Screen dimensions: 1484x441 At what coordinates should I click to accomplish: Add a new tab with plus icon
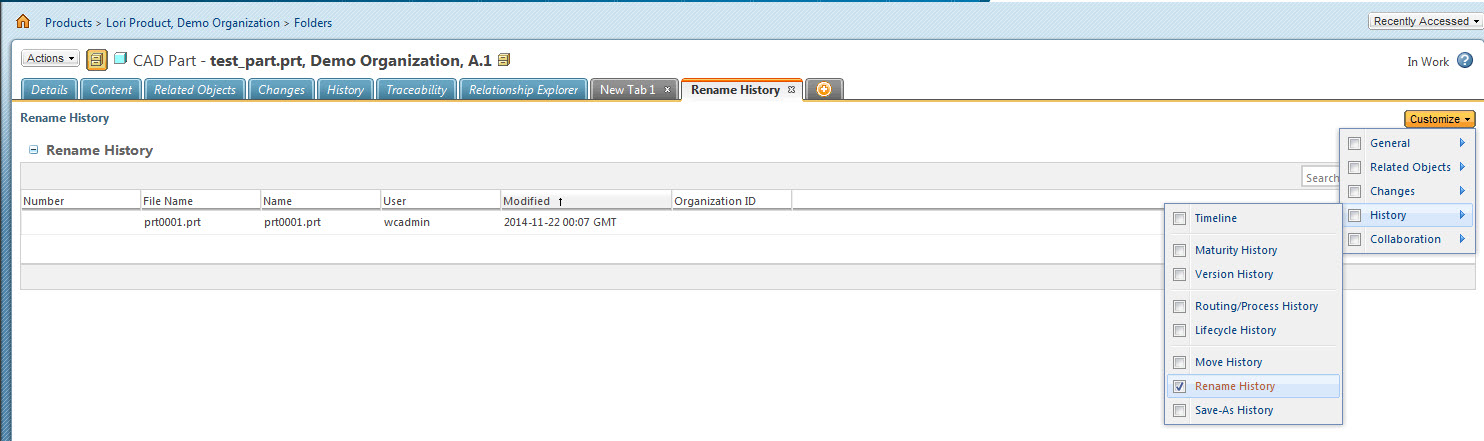(x=824, y=90)
